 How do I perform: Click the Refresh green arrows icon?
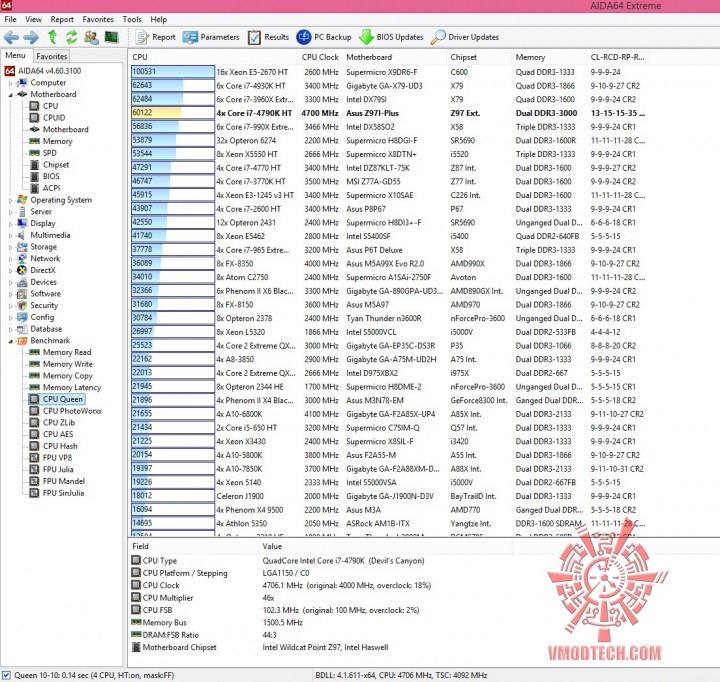71,37
